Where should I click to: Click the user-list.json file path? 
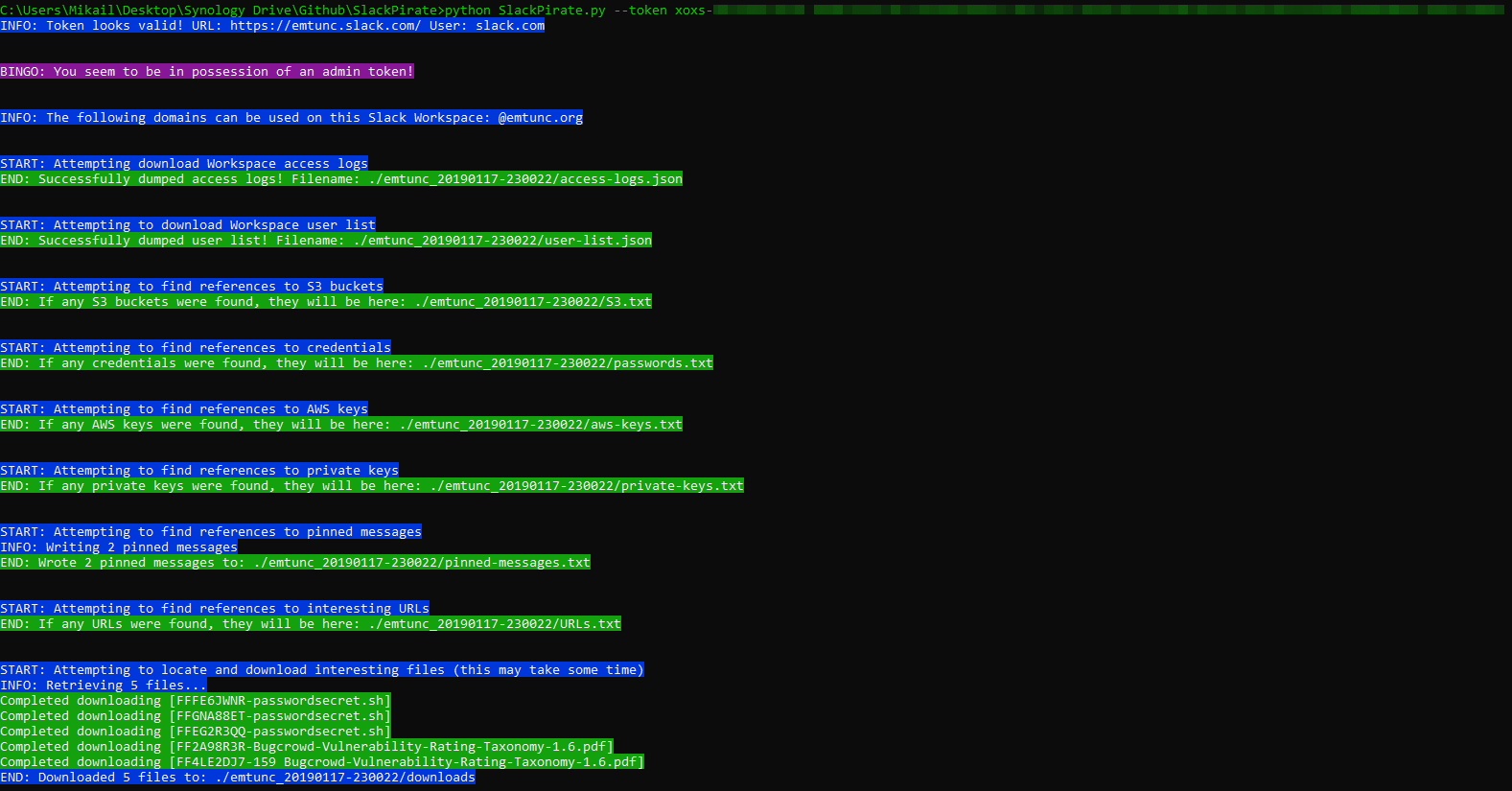(502, 241)
